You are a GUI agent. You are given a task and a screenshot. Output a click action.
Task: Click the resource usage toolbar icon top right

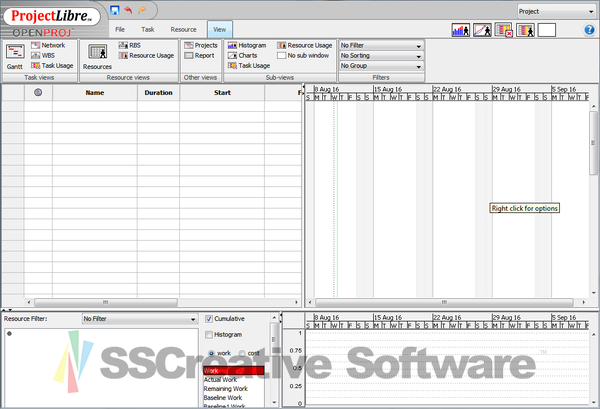(525, 30)
